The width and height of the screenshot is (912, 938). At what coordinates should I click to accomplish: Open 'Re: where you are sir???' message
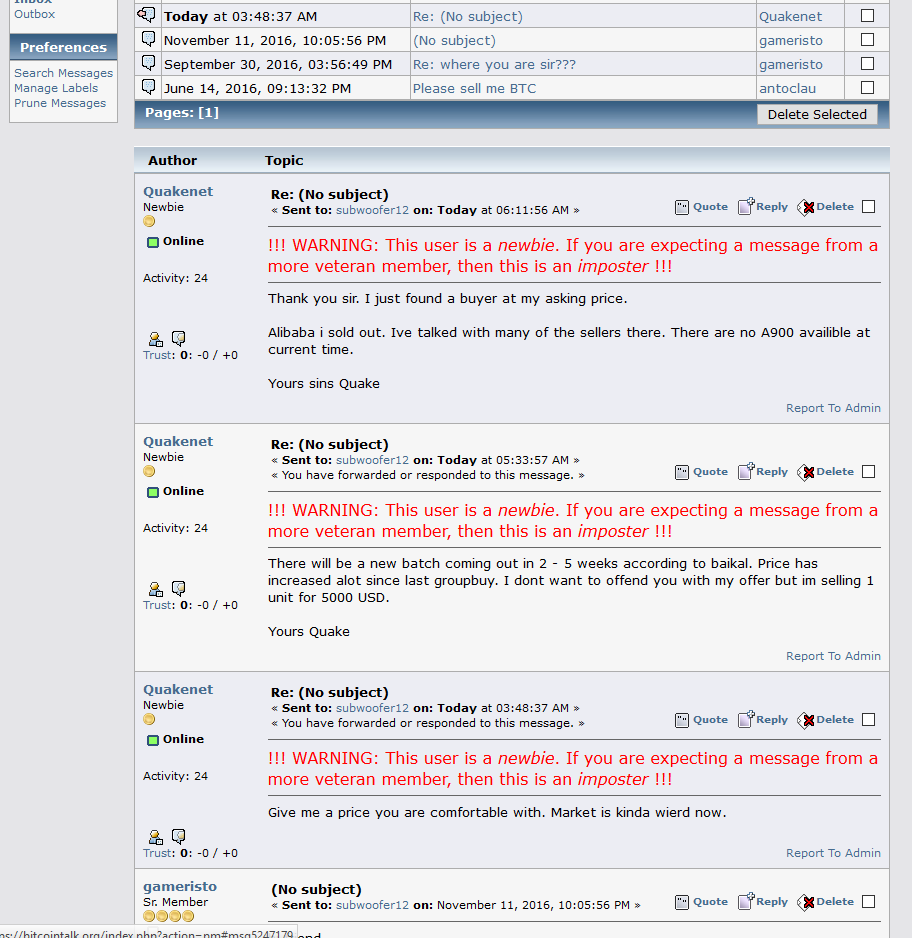click(x=494, y=65)
